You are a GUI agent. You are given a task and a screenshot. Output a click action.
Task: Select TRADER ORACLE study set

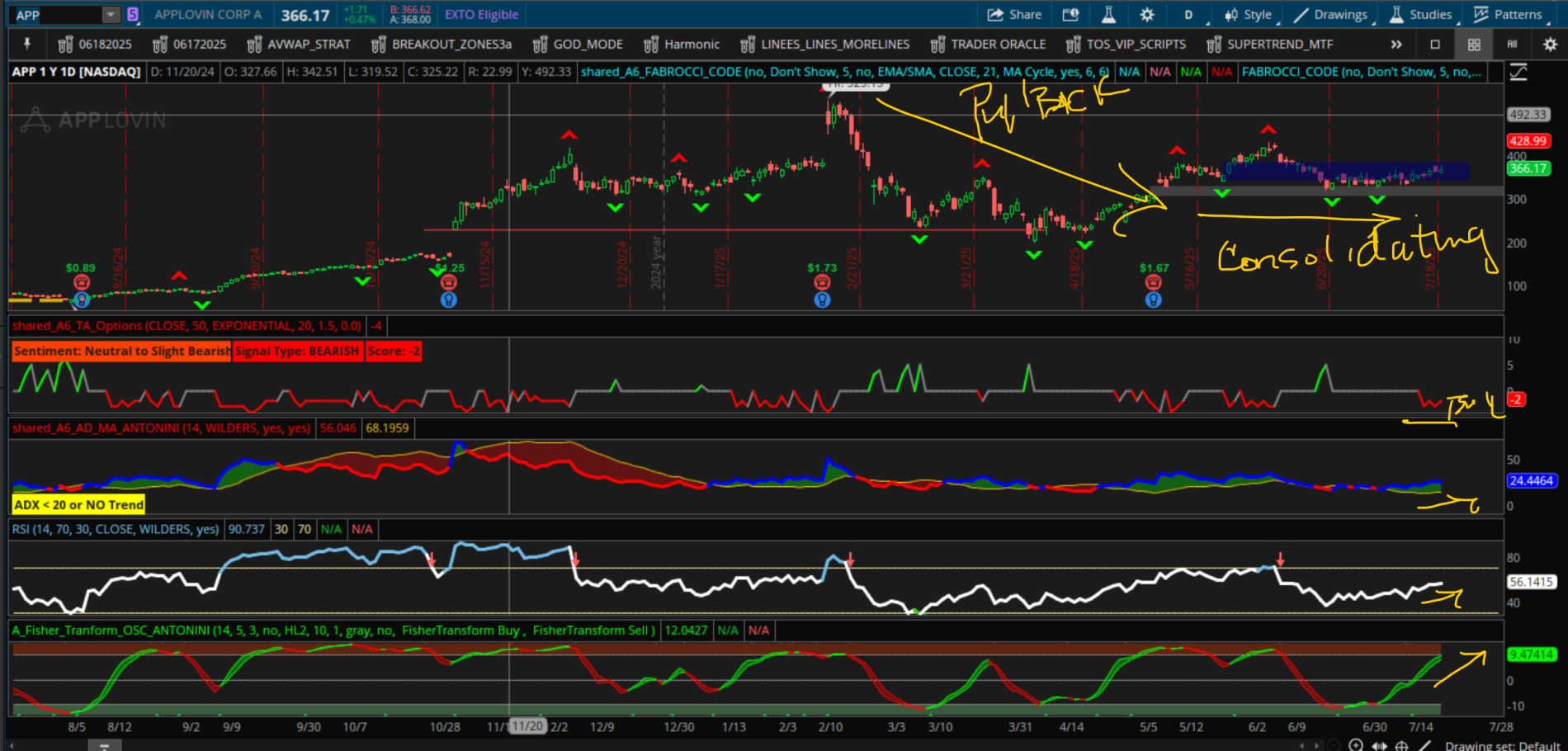click(x=988, y=45)
